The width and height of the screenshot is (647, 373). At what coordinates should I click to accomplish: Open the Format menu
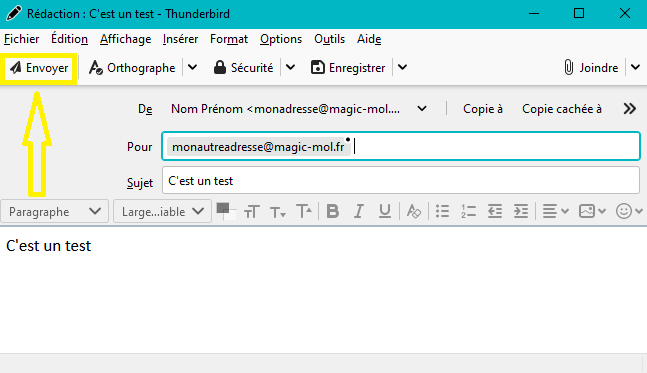[229, 39]
